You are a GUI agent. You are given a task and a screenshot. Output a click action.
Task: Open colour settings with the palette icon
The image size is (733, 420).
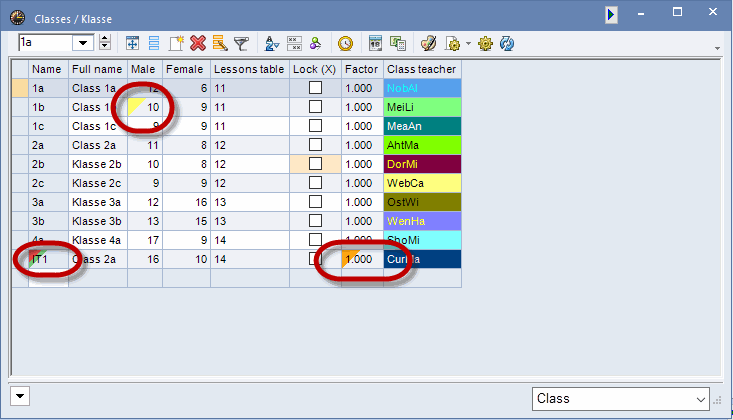coord(428,43)
